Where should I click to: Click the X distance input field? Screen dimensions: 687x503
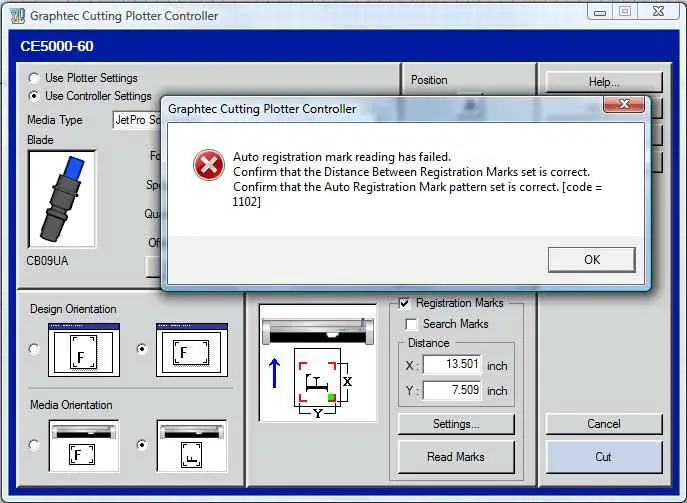click(452, 364)
